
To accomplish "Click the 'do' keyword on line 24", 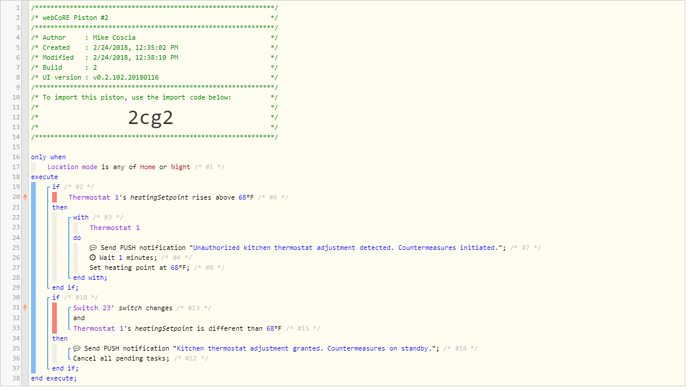I will (x=77, y=238).
